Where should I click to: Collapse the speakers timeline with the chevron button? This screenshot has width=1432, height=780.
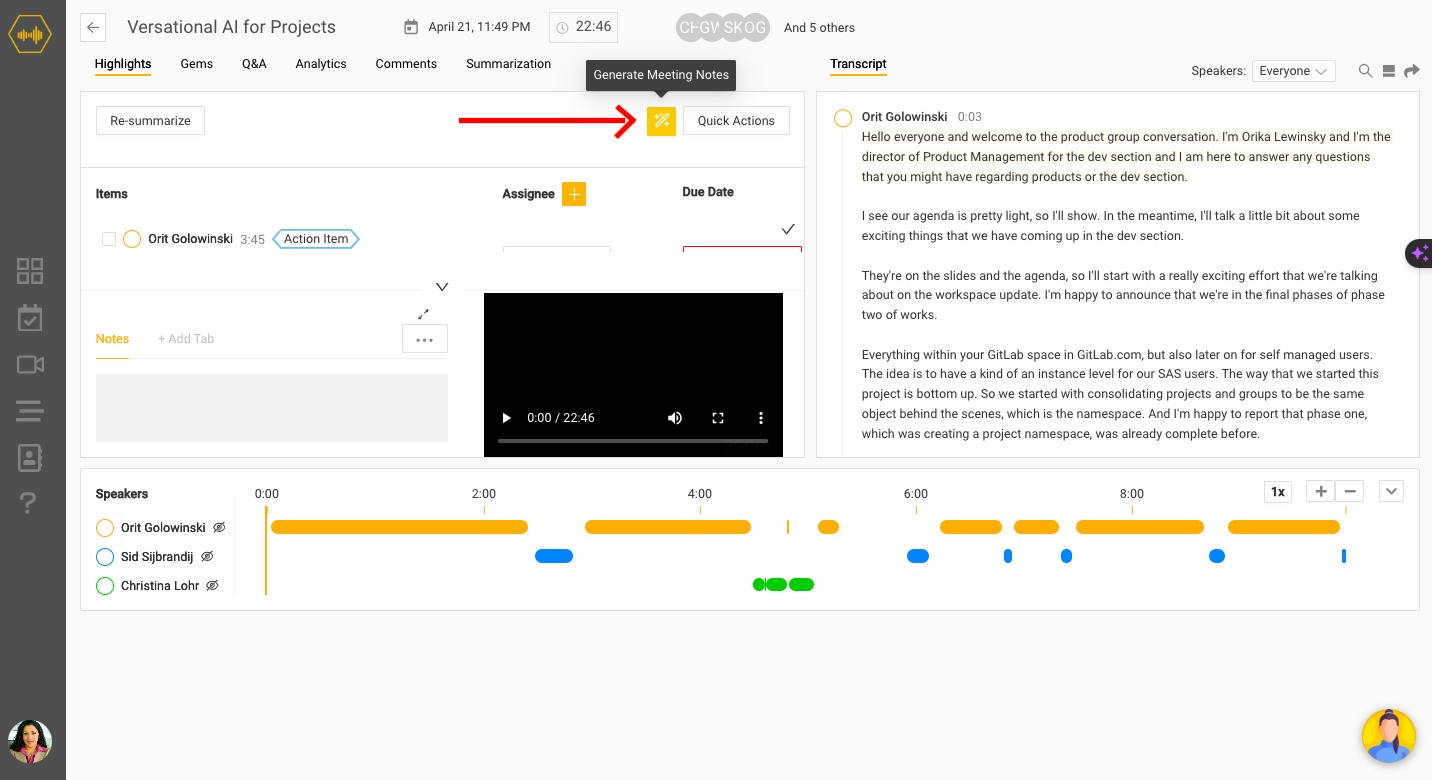click(1391, 491)
